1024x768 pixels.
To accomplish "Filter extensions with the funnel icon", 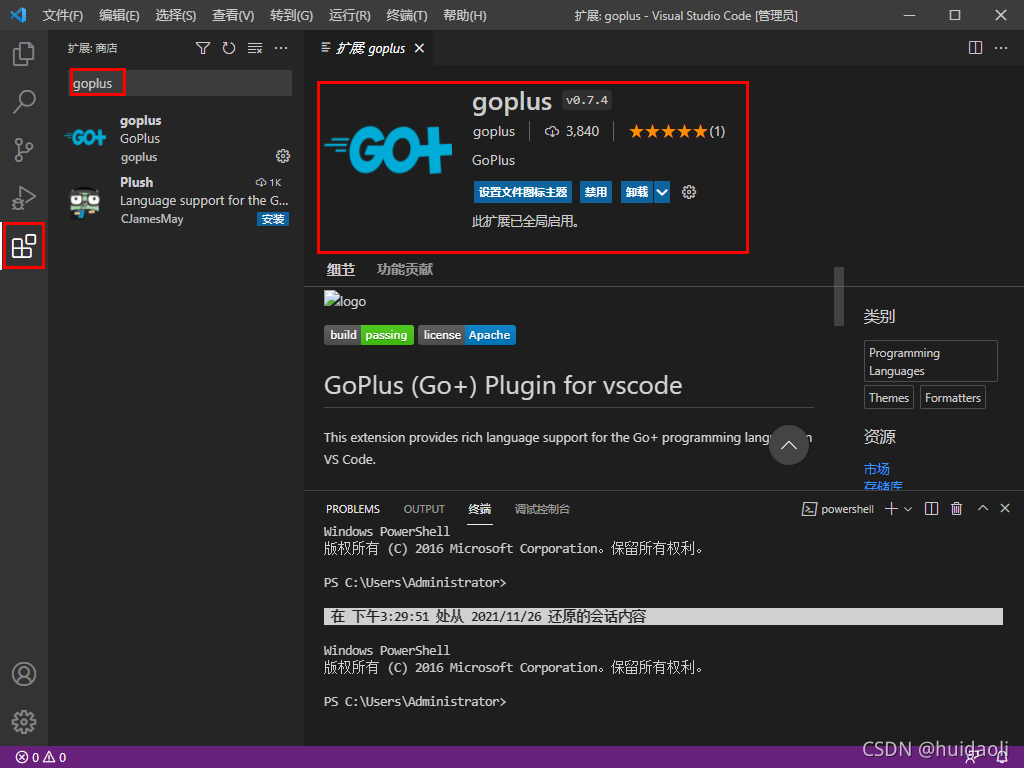I will (x=203, y=48).
